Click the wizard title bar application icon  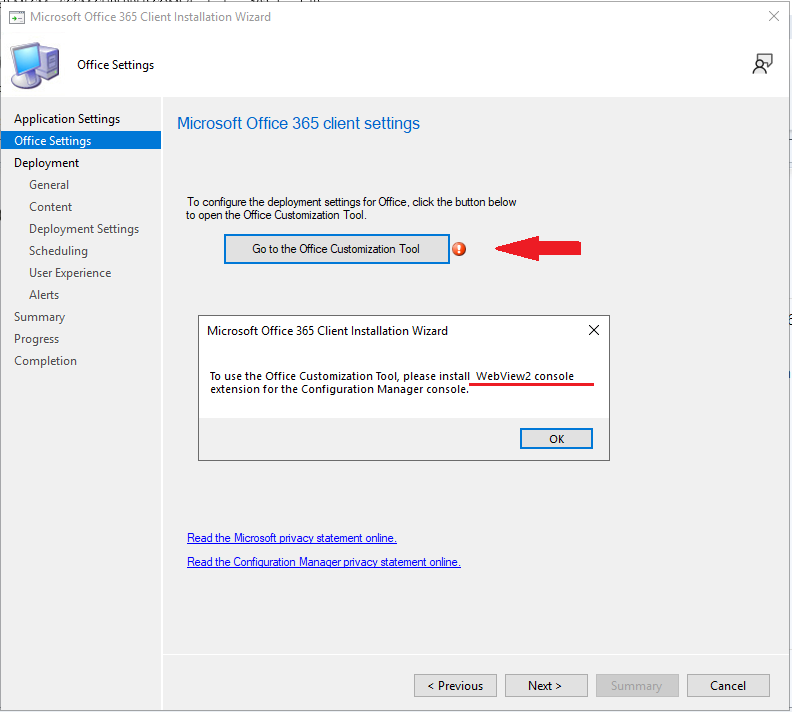tap(17, 18)
